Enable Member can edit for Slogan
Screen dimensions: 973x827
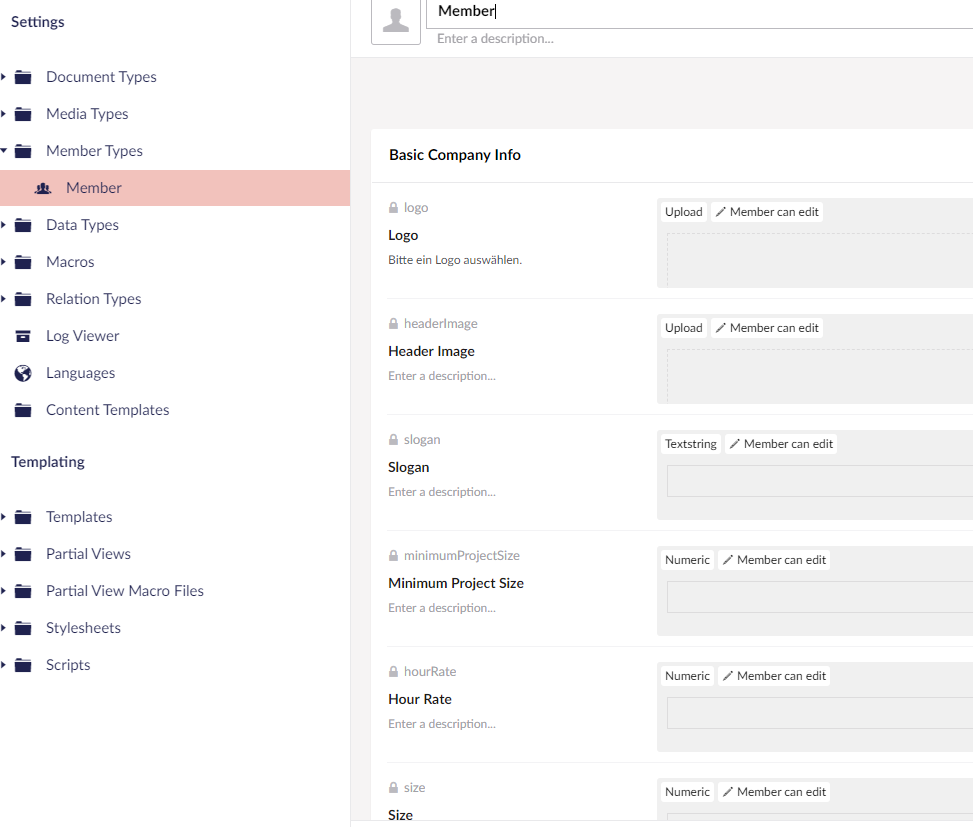pyautogui.click(x=780, y=443)
